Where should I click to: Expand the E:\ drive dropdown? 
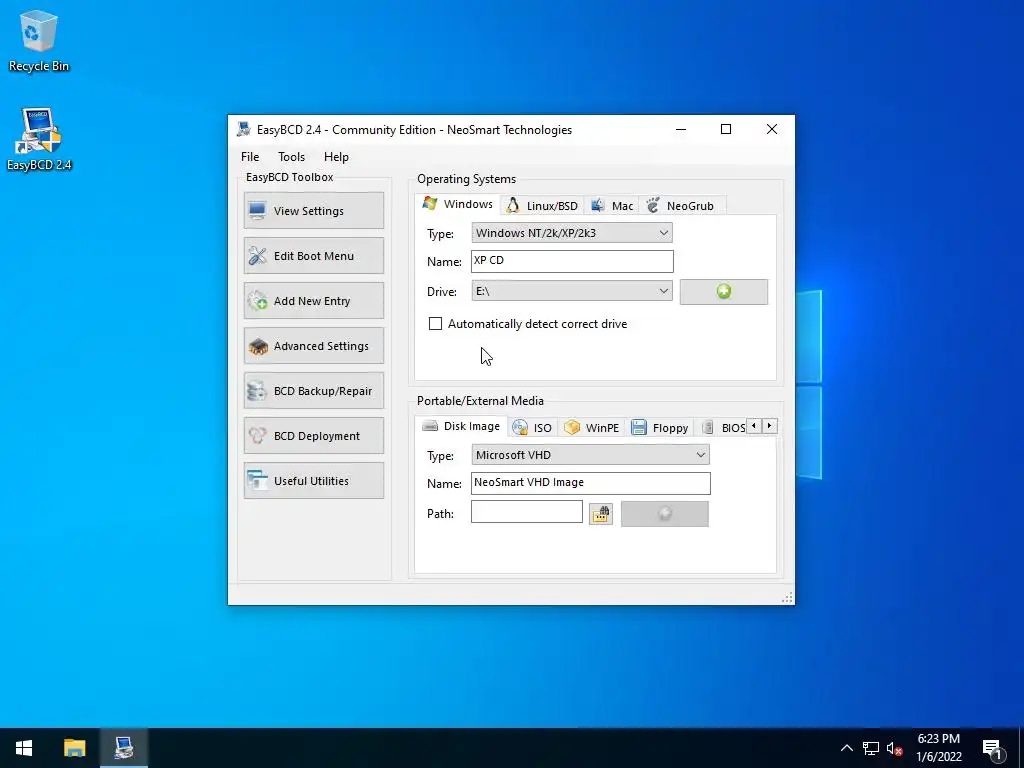coord(572,291)
